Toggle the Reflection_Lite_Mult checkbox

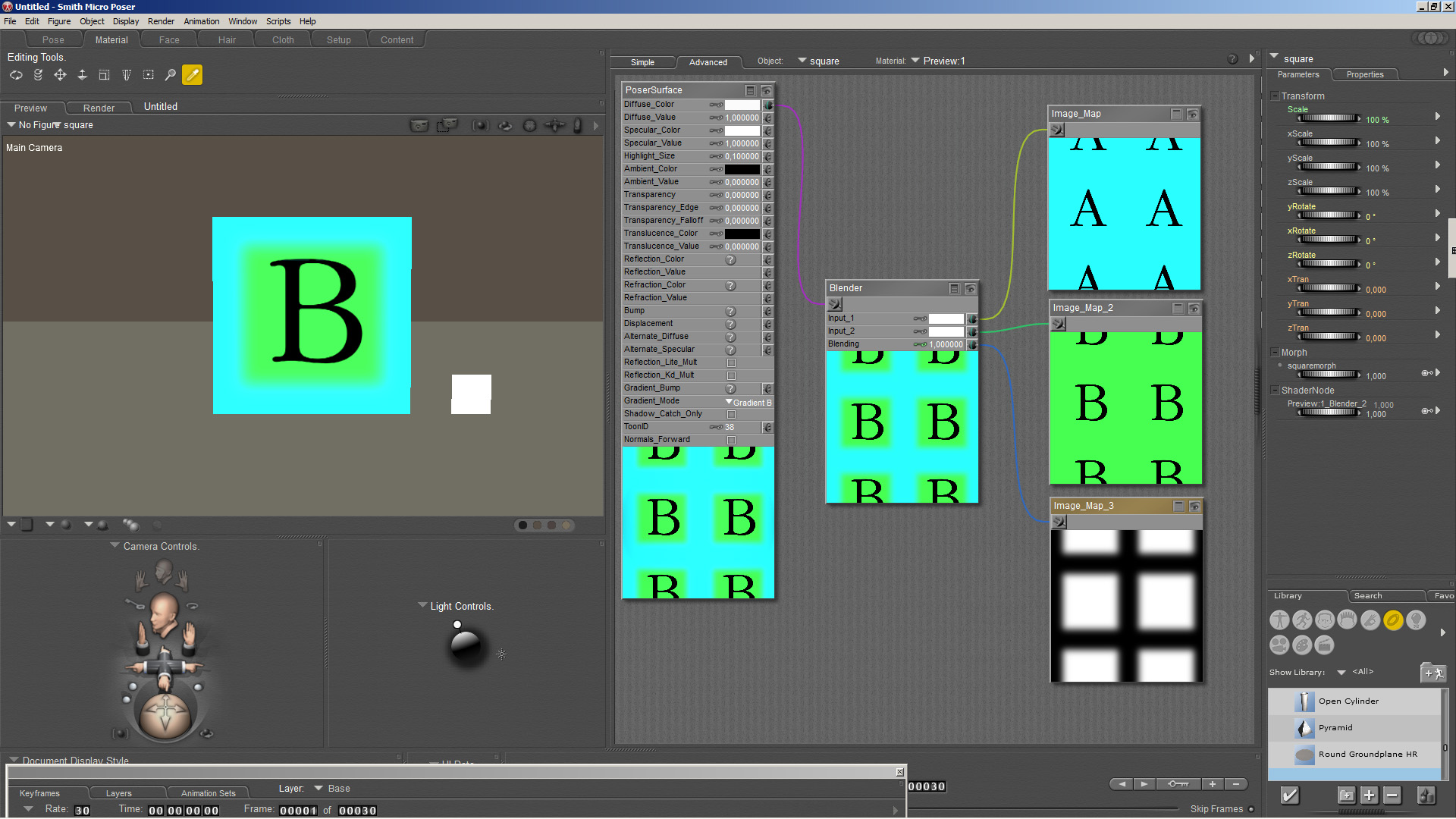tap(731, 362)
